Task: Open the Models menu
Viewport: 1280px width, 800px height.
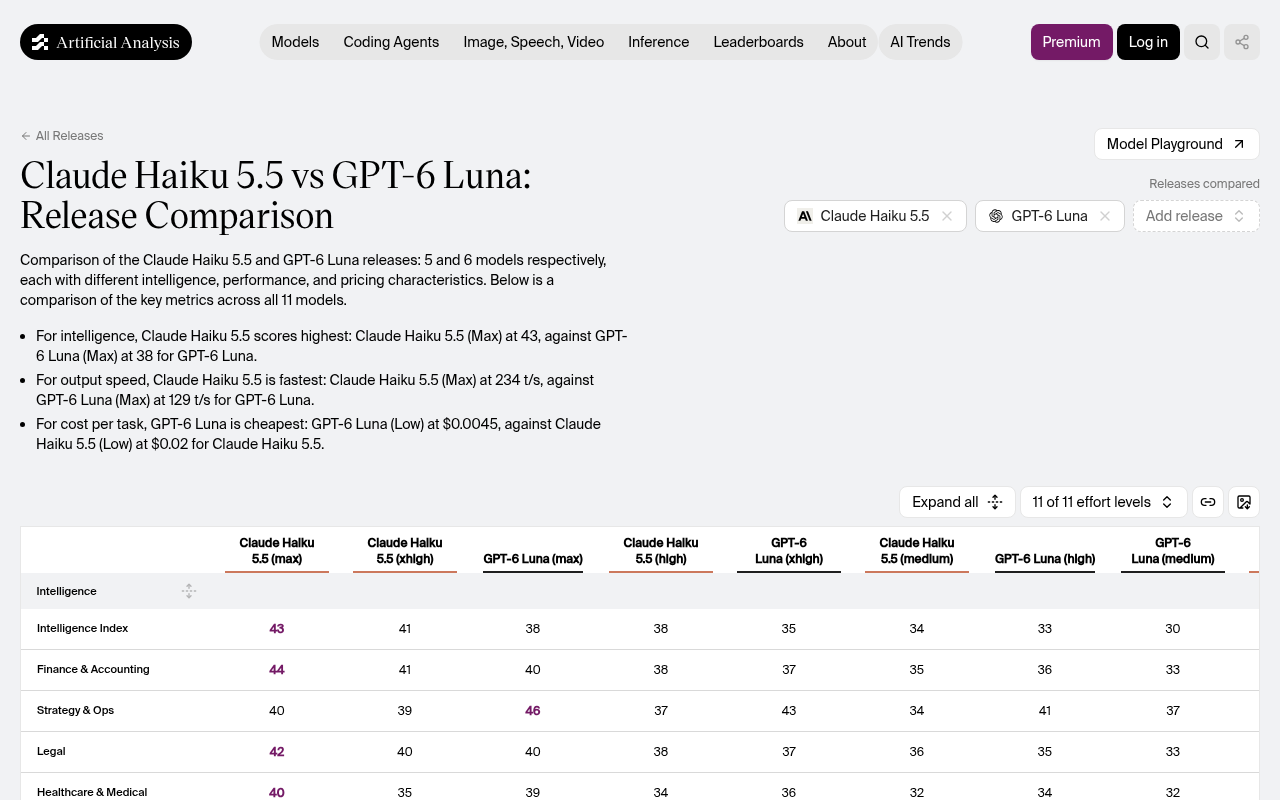Action: [x=295, y=42]
